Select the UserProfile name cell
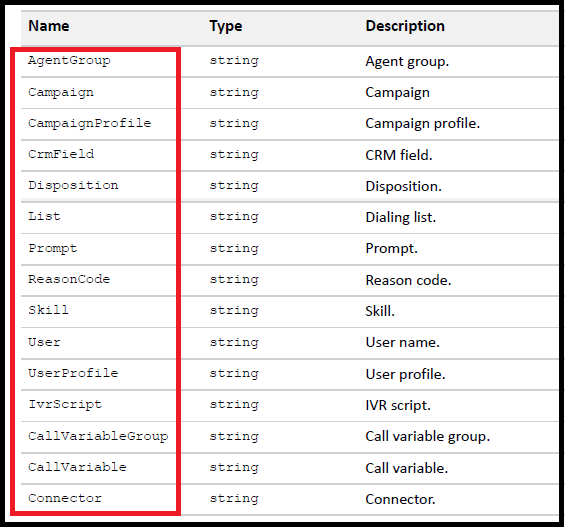The height and width of the screenshot is (527, 565). (73, 373)
